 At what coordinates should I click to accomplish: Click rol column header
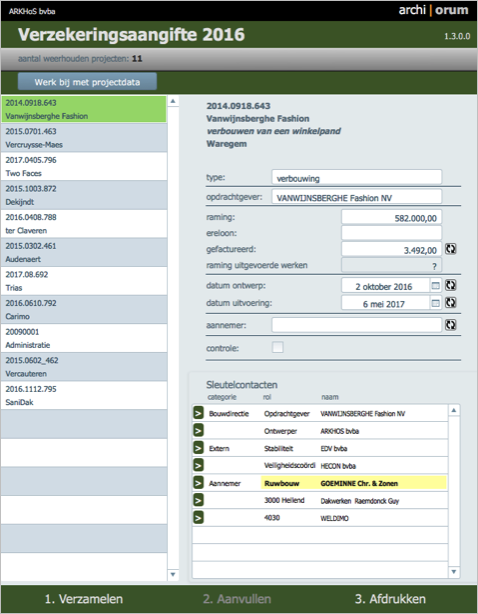(x=267, y=397)
